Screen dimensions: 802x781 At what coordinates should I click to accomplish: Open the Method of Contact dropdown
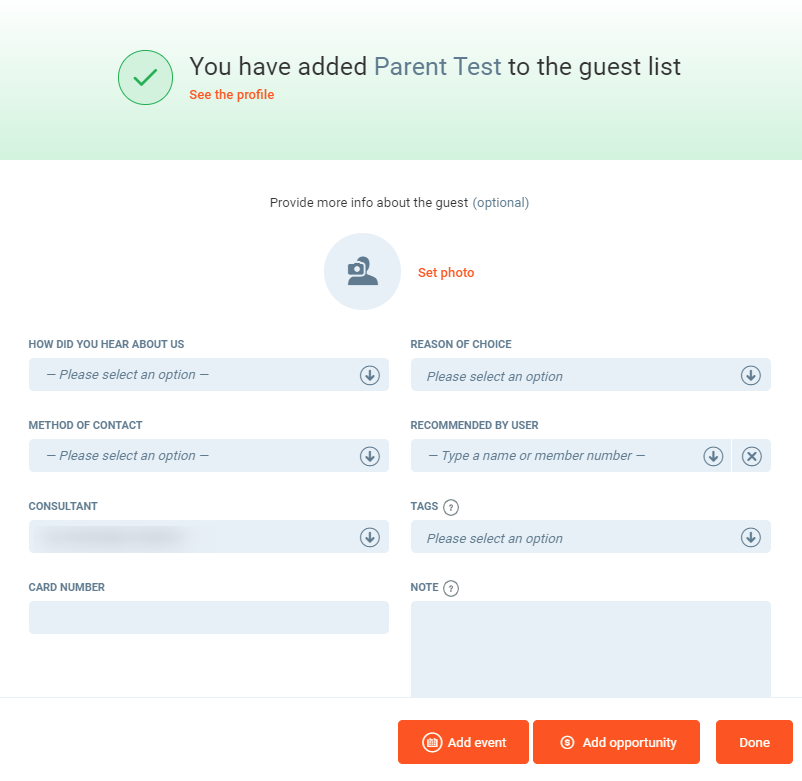(369, 456)
